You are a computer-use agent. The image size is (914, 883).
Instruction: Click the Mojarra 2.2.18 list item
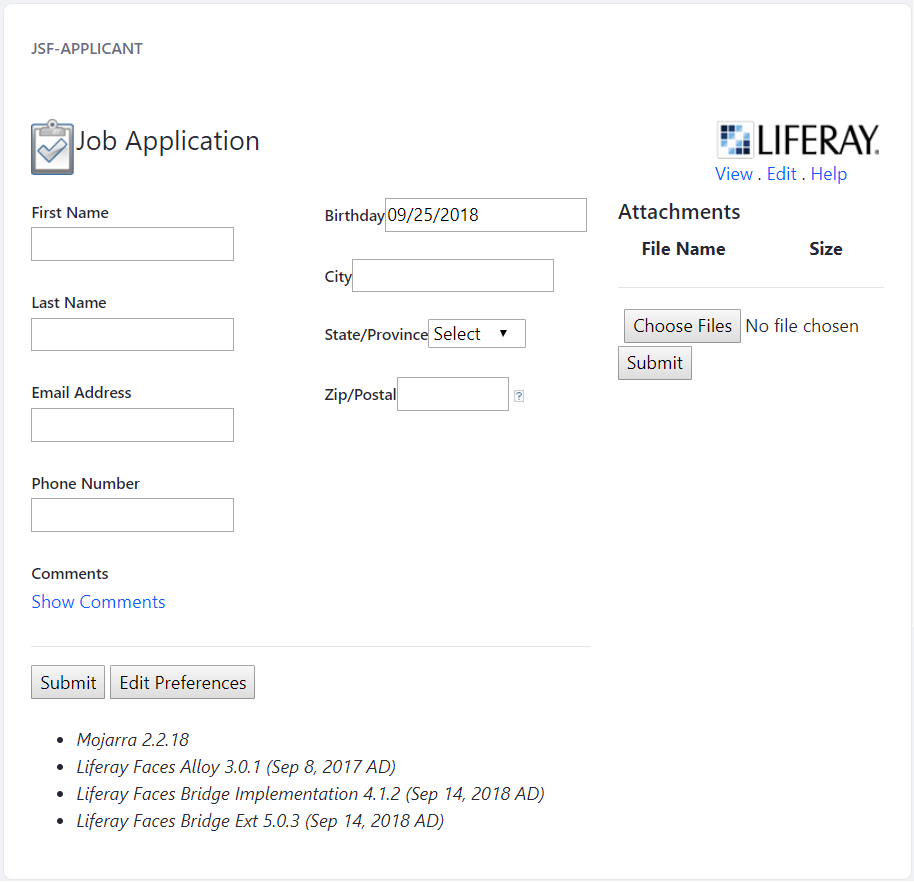[133, 740]
